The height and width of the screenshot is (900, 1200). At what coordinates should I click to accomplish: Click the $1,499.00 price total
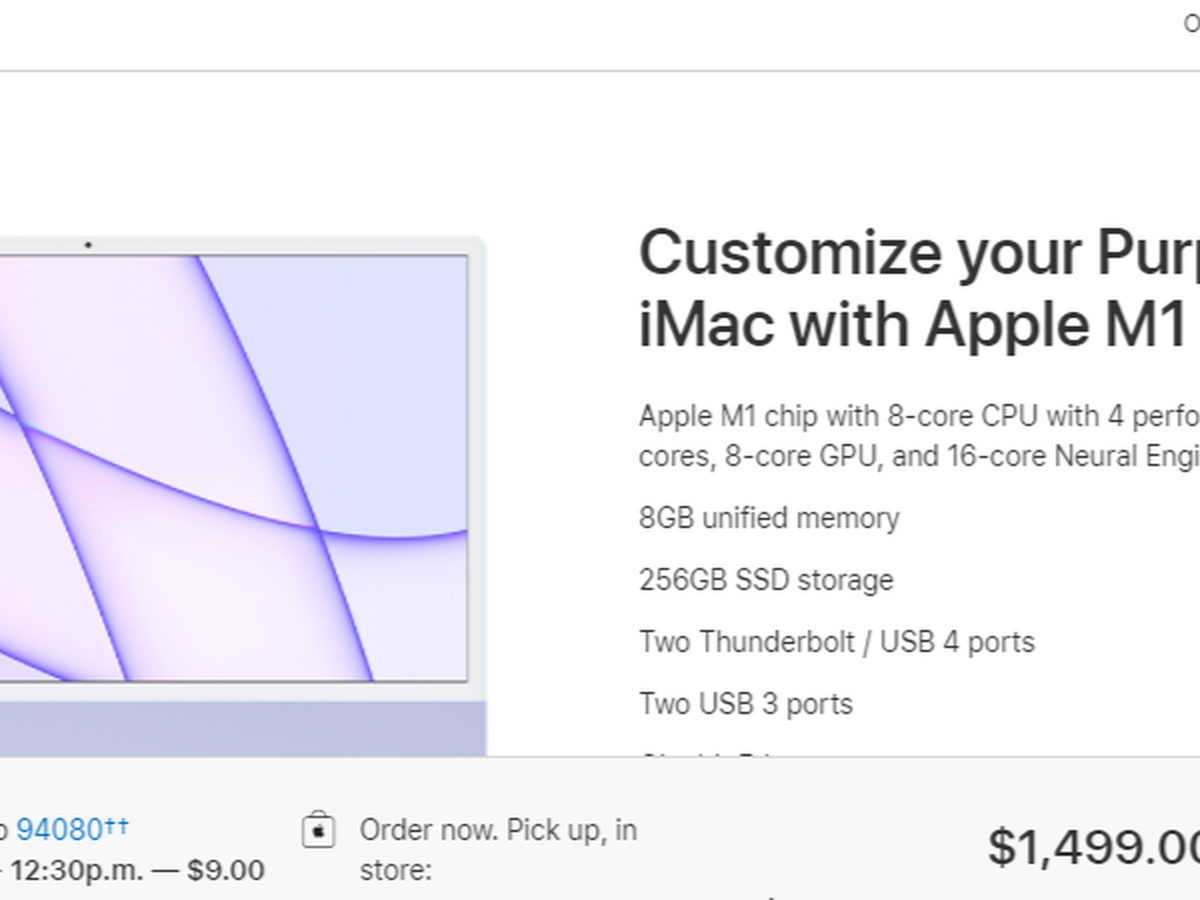pyautogui.click(x=1093, y=847)
